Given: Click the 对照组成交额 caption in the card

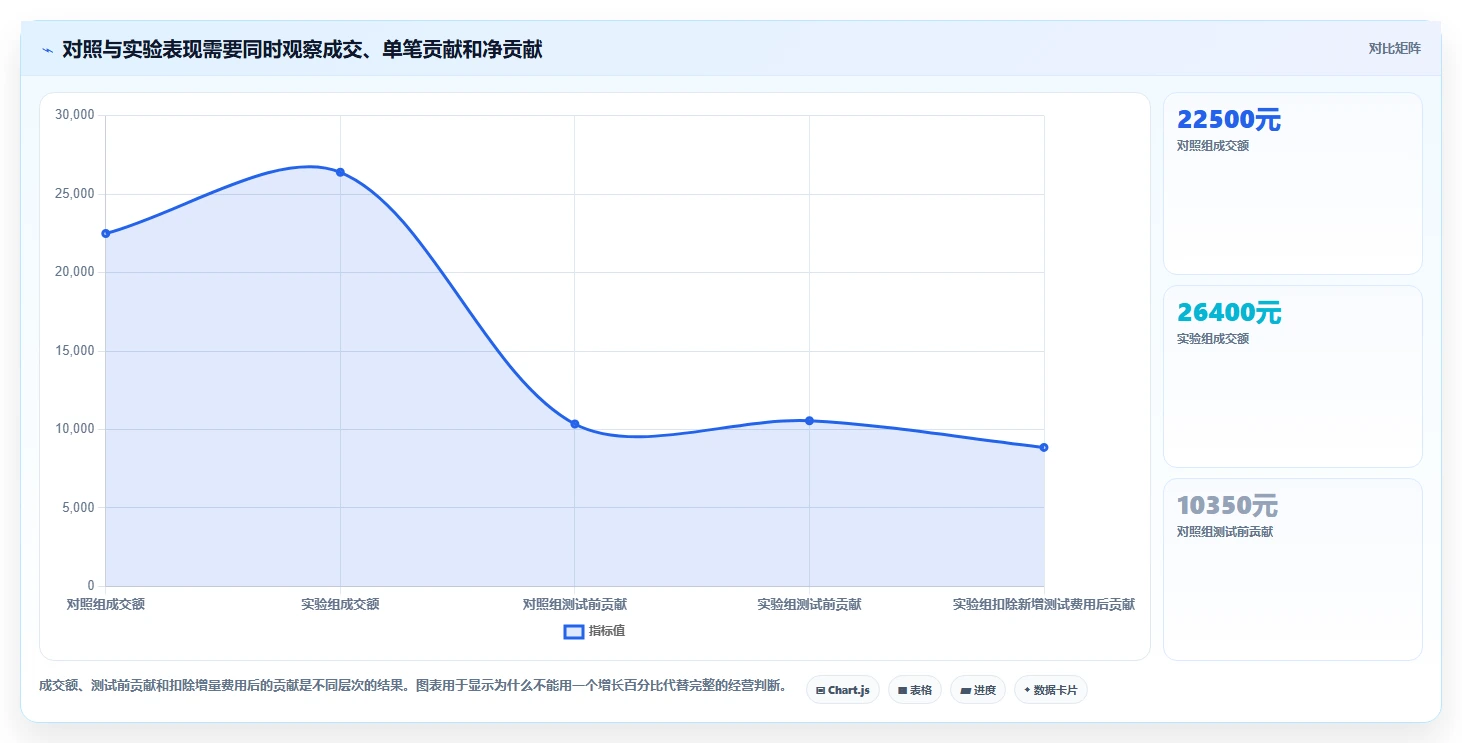Looking at the screenshot, I should tap(1213, 146).
